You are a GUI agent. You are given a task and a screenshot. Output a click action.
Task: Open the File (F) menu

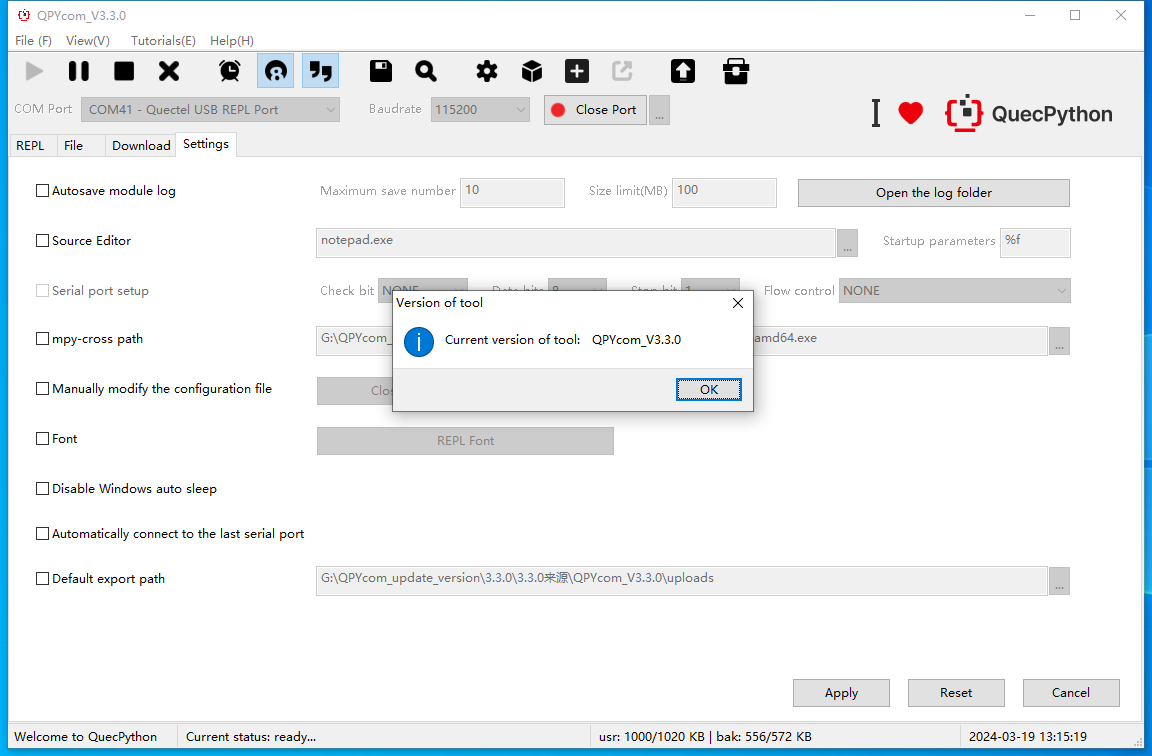(x=33, y=40)
